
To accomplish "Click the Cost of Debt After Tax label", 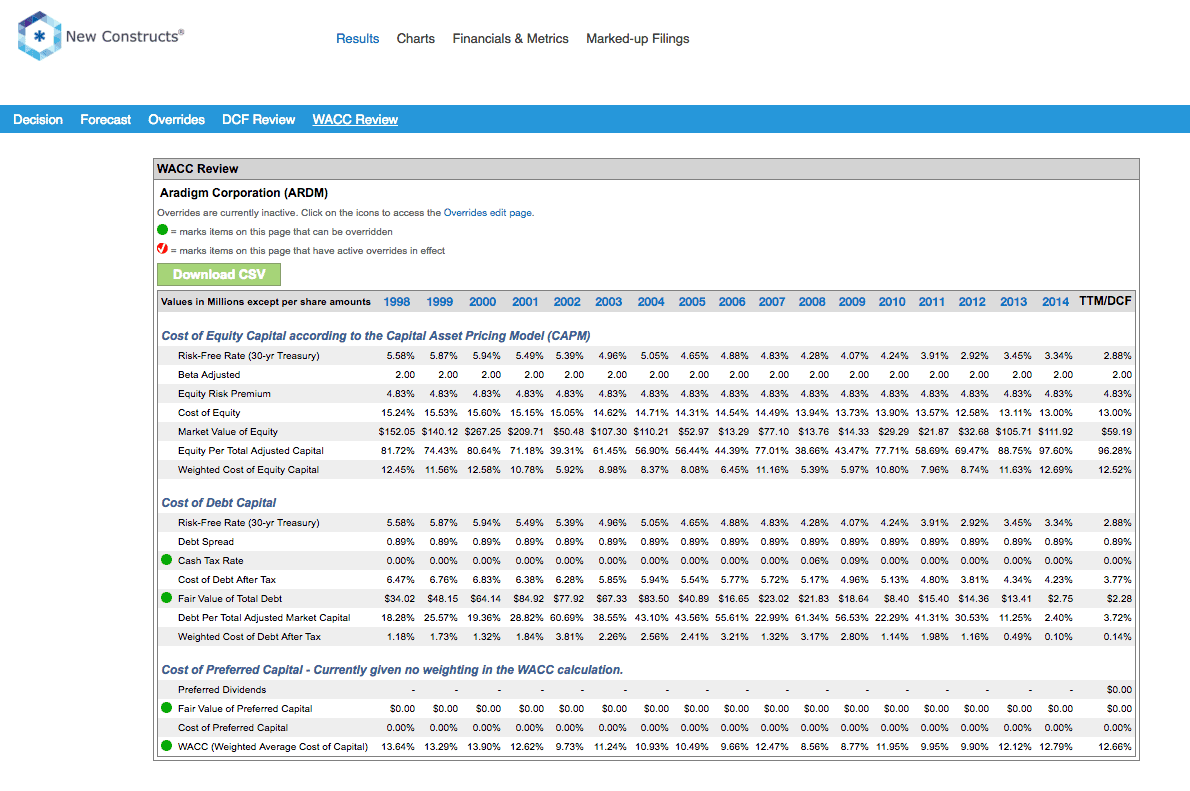I will [x=227, y=580].
